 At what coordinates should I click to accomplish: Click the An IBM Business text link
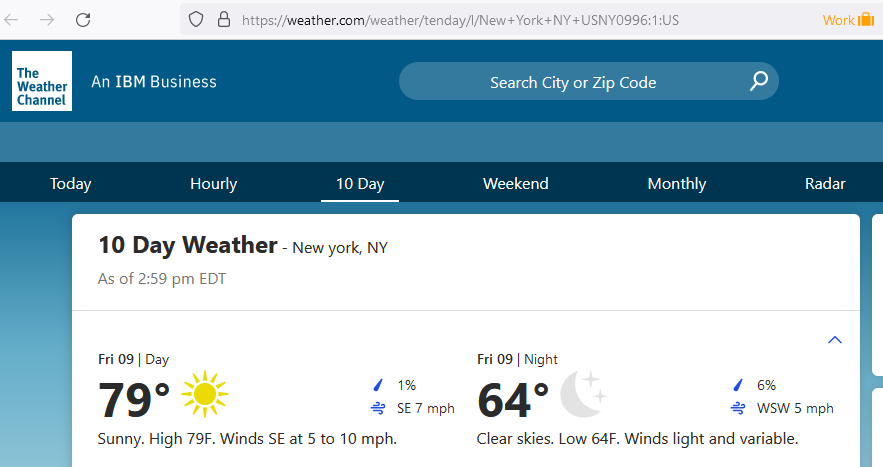[x=154, y=82]
